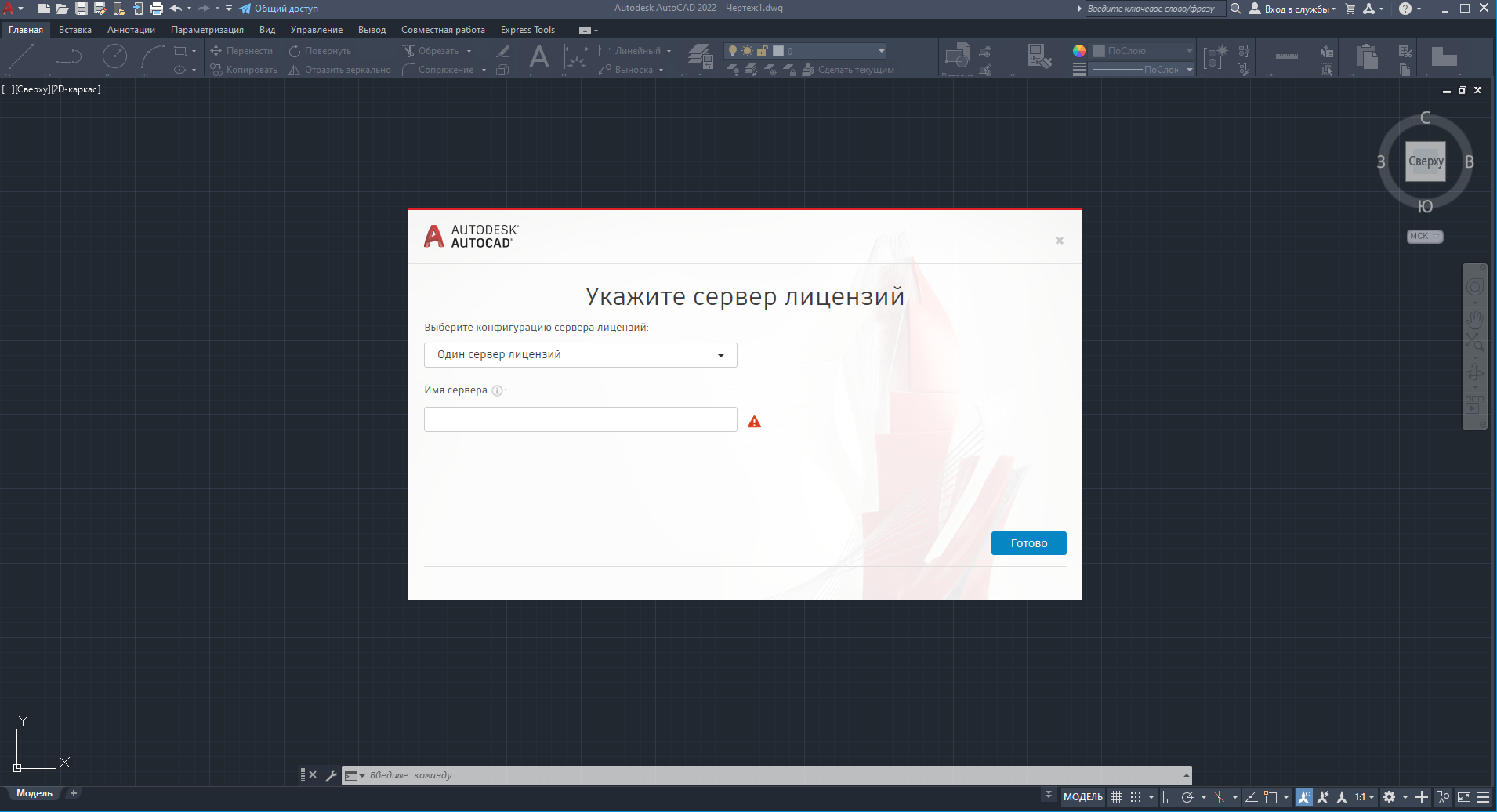Image resolution: width=1497 pixels, height=812 pixels.
Task: Save the drawing with the floppy disk icon
Action: coord(81,9)
